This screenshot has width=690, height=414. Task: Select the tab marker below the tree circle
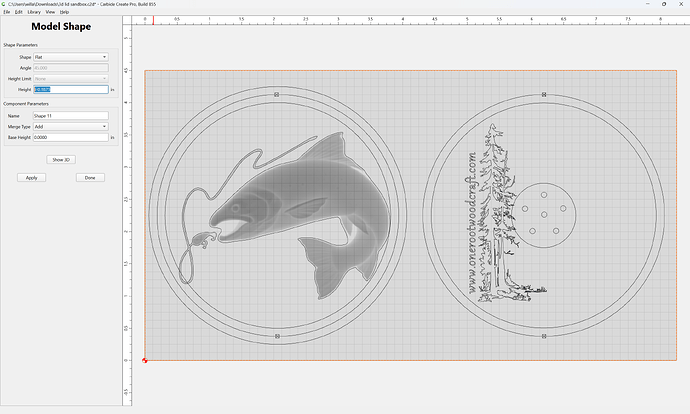(x=544, y=336)
